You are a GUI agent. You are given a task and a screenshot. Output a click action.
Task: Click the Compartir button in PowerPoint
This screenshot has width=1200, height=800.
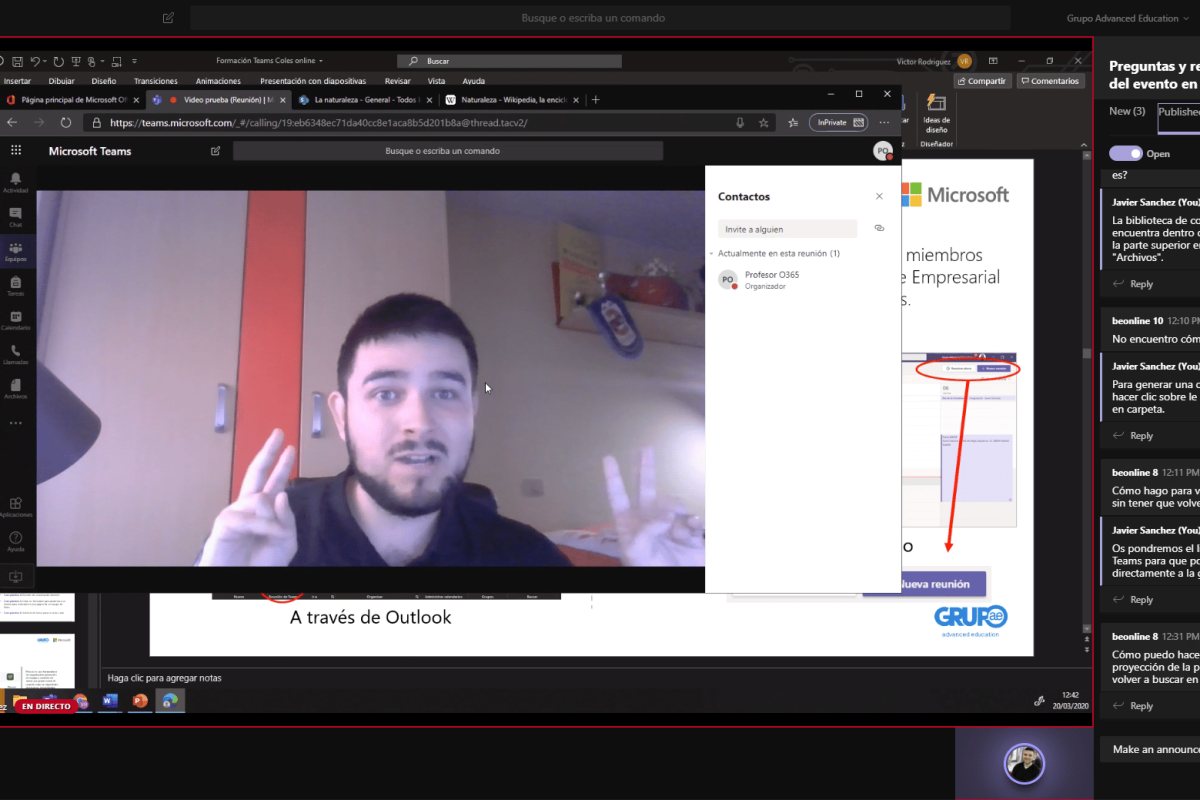982,81
